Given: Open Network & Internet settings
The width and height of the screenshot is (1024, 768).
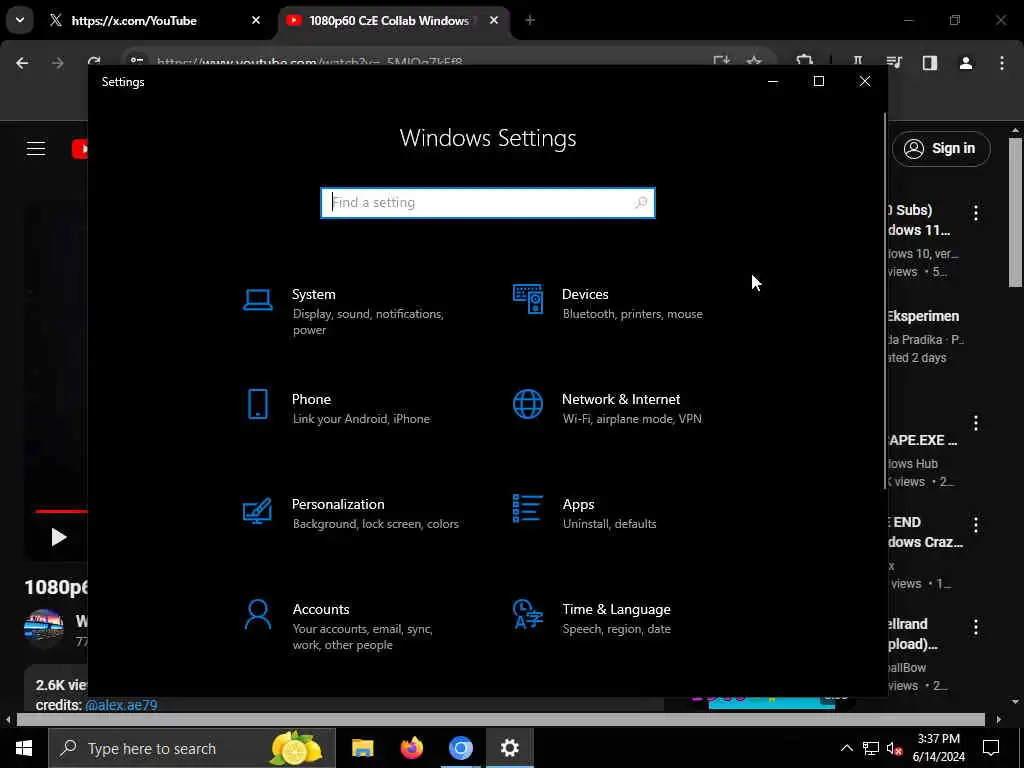Looking at the screenshot, I should point(609,408).
